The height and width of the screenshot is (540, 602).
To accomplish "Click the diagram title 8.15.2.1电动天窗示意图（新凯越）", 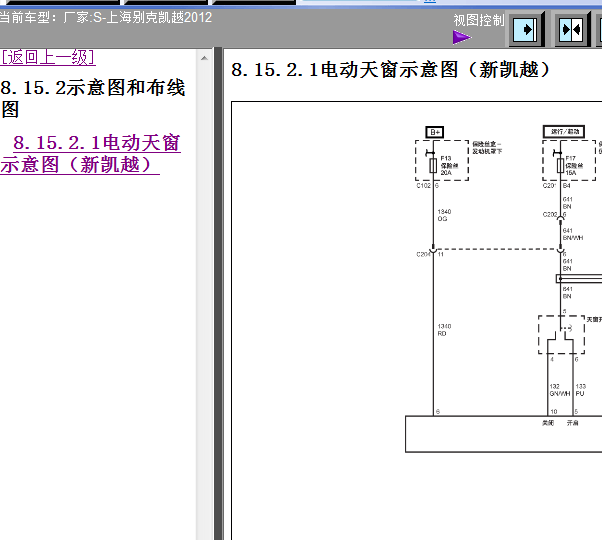I will coord(390,70).
